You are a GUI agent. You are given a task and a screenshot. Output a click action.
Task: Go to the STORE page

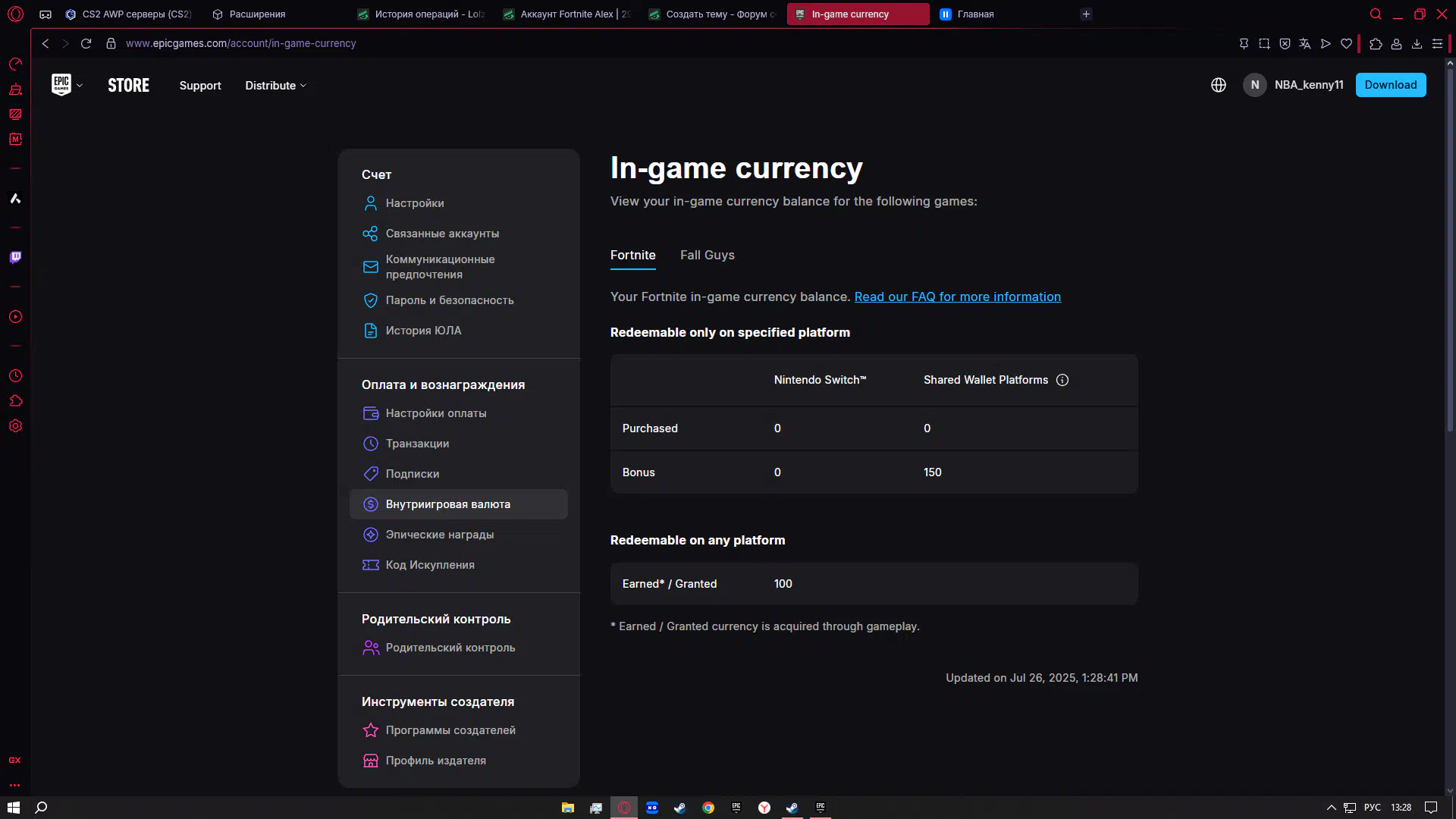(128, 85)
